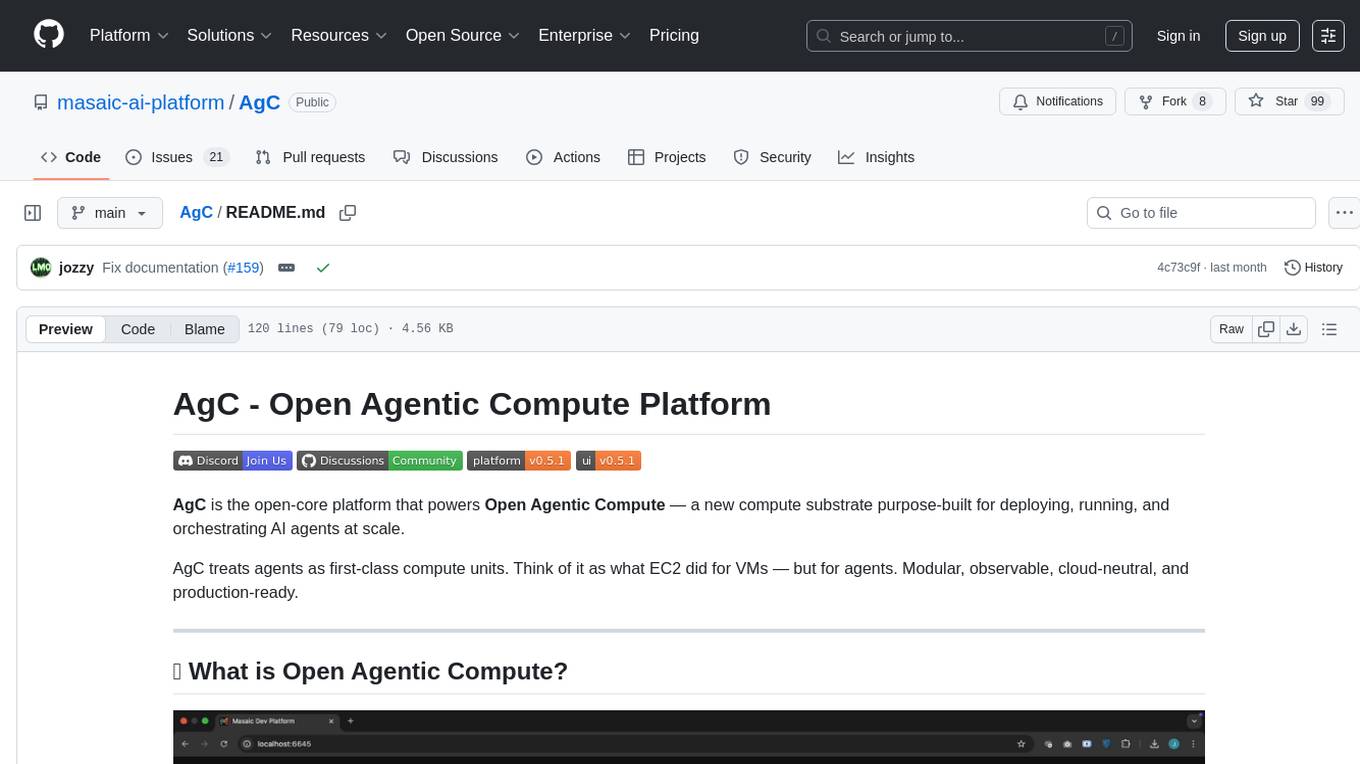
Task: Click the AgC breadcrumb link
Action: coord(196,212)
